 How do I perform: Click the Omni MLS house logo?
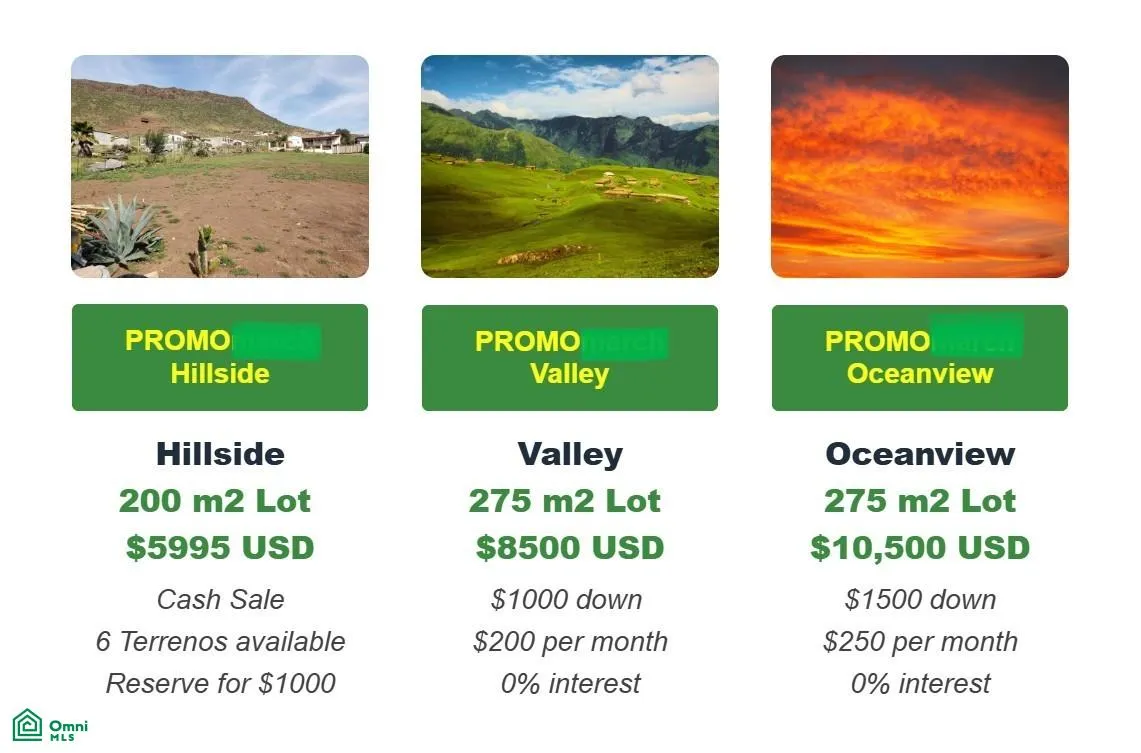[28, 725]
